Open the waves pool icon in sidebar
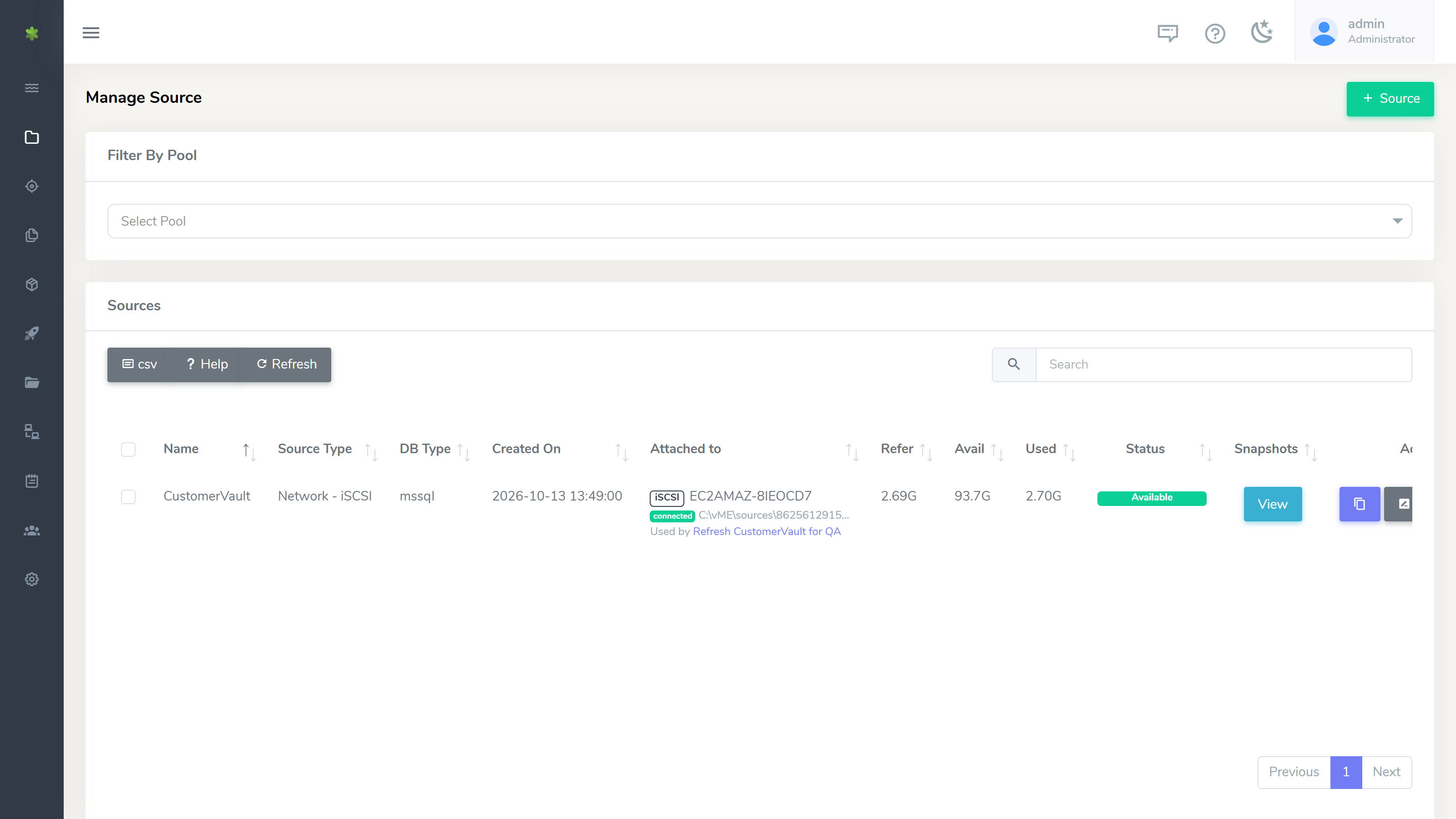 point(32,88)
